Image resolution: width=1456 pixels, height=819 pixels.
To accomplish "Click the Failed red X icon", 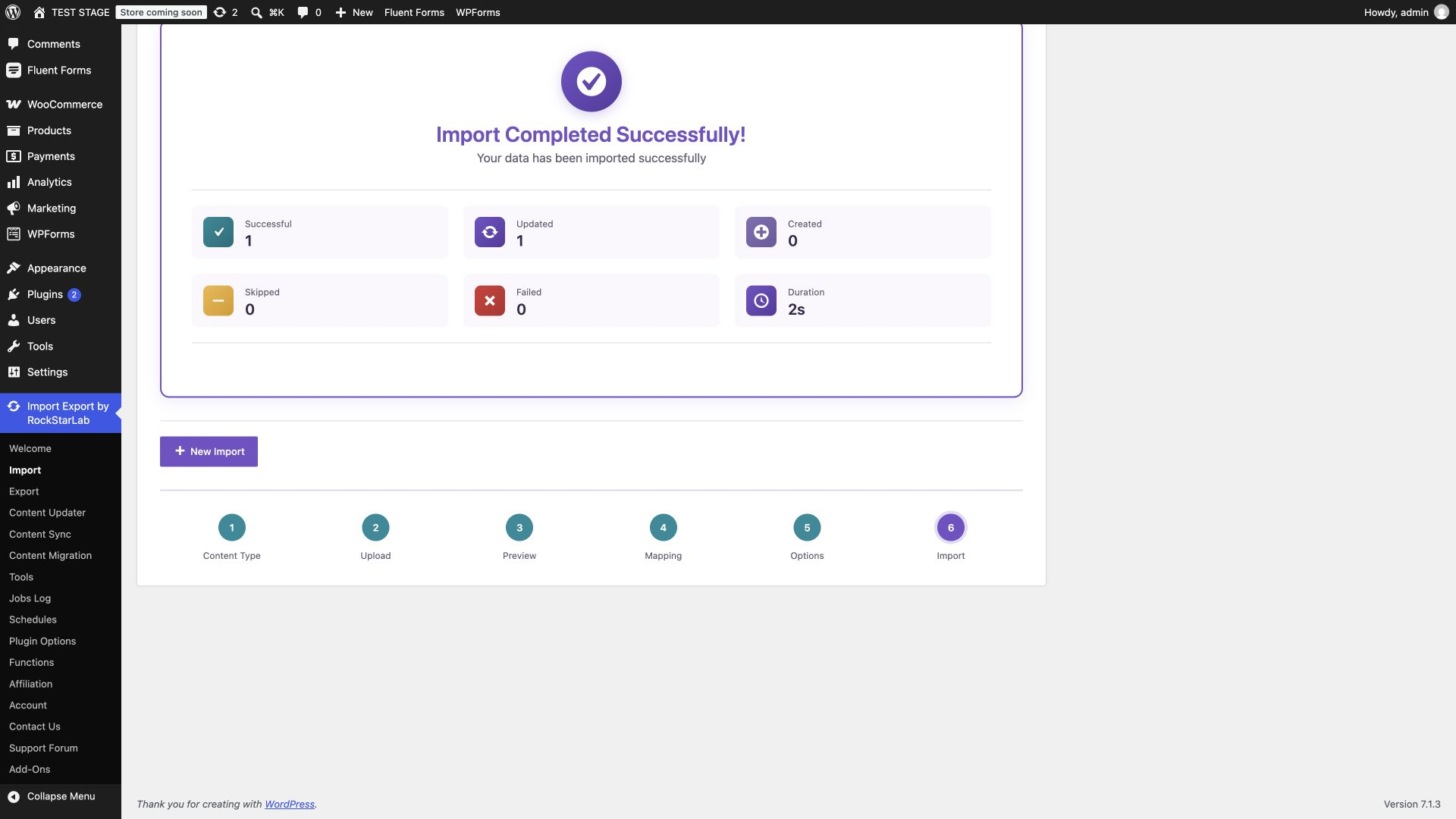I will [490, 300].
